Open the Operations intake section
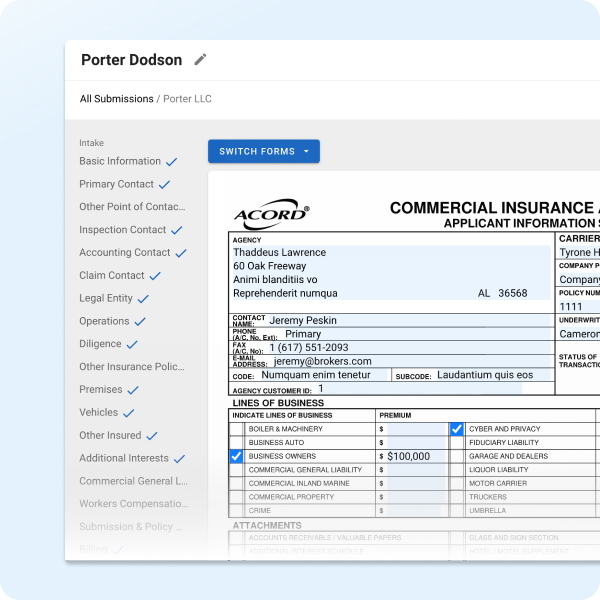Viewport: 600px width, 600px height. click(104, 321)
